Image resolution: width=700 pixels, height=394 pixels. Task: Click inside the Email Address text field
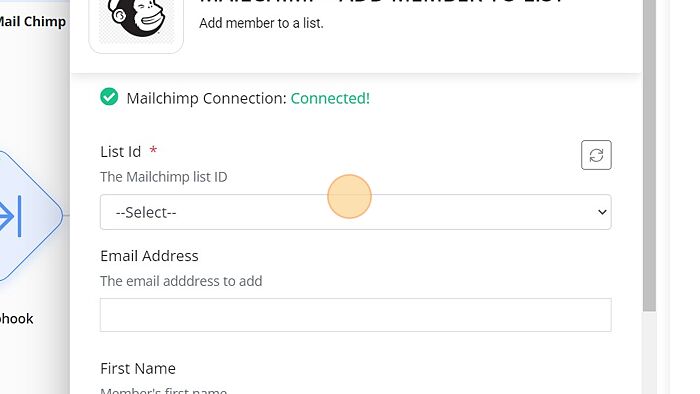click(355, 315)
